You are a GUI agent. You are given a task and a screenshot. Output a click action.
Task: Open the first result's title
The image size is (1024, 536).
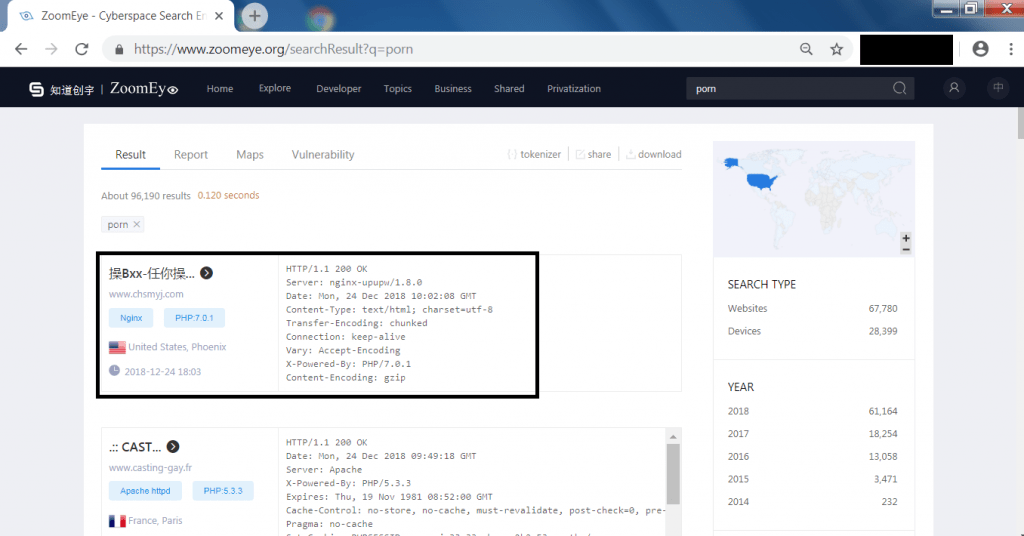pyautogui.click(x=152, y=273)
